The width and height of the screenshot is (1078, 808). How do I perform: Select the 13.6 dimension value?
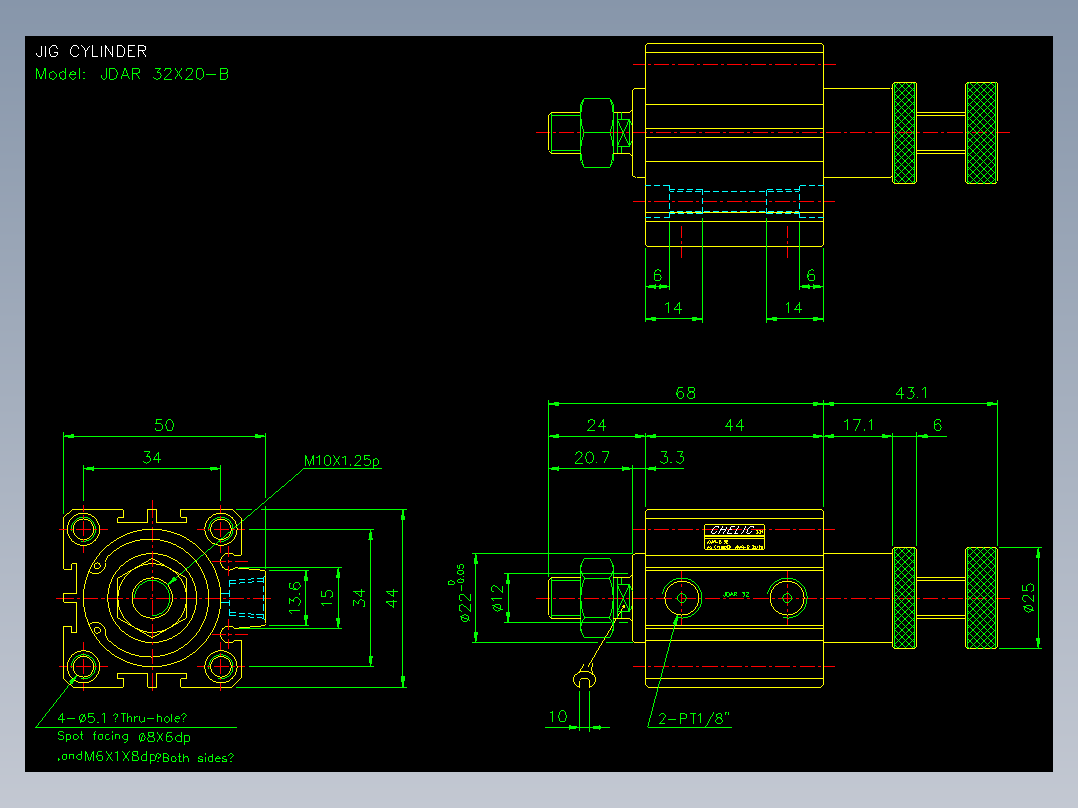pyautogui.click(x=295, y=597)
